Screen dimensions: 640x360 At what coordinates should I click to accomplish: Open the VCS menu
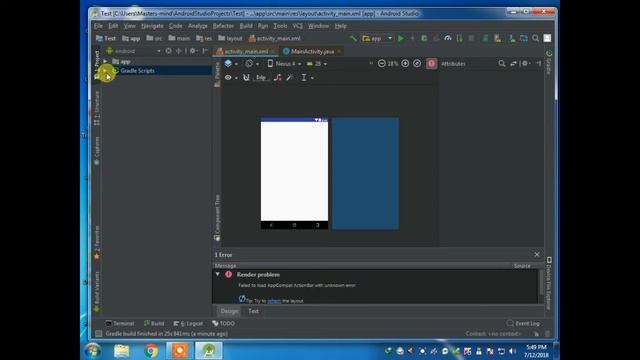pyautogui.click(x=298, y=26)
